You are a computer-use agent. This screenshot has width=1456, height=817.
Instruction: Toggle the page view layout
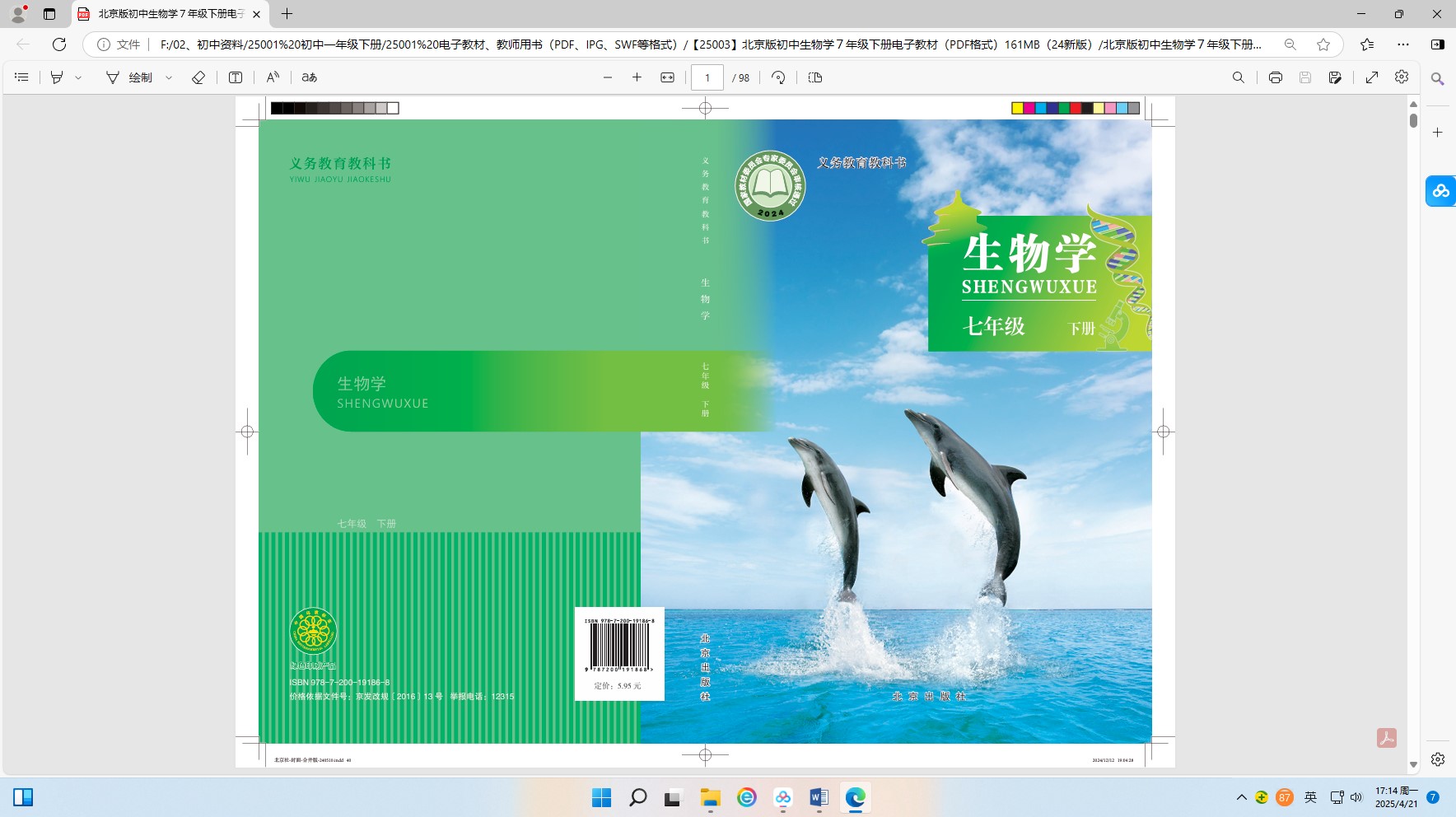pos(815,77)
